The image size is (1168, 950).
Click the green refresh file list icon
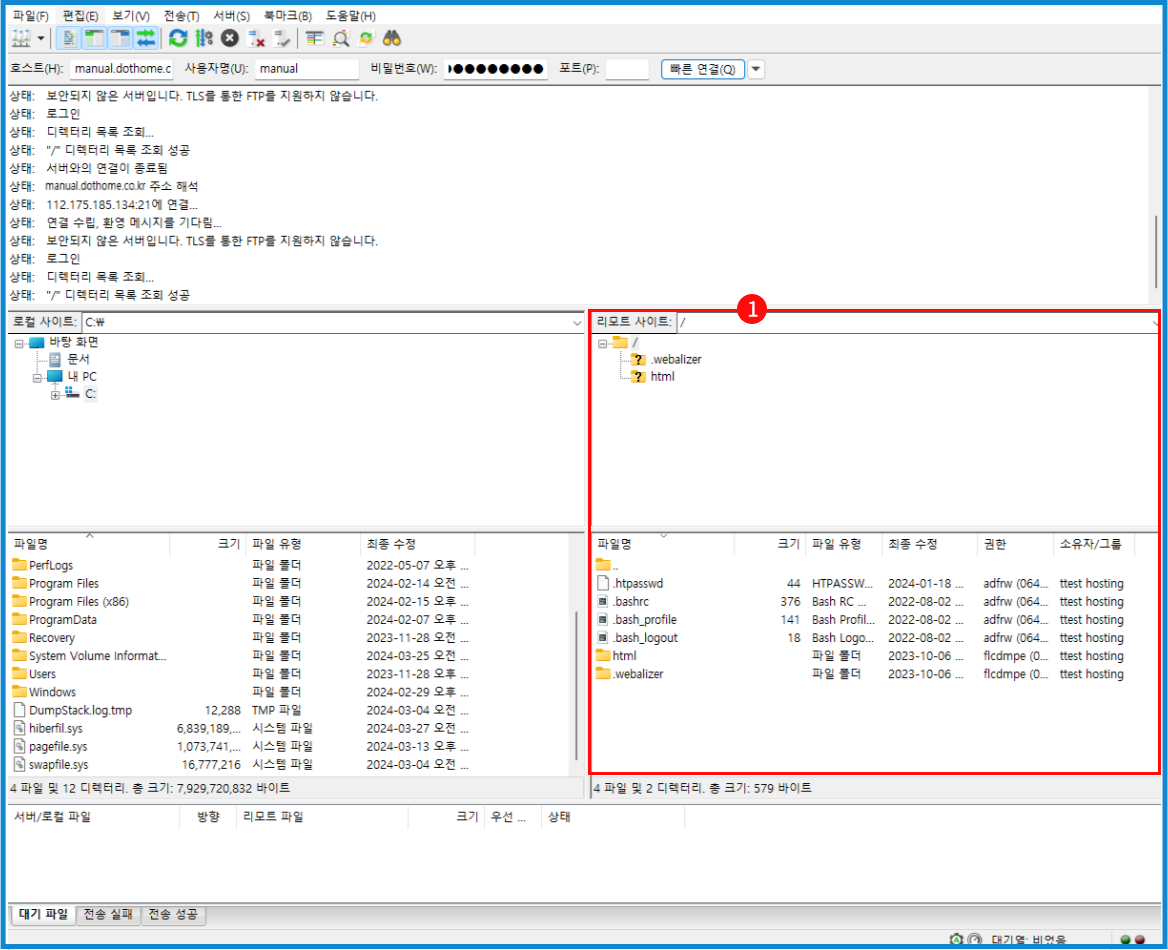point(178,38)
